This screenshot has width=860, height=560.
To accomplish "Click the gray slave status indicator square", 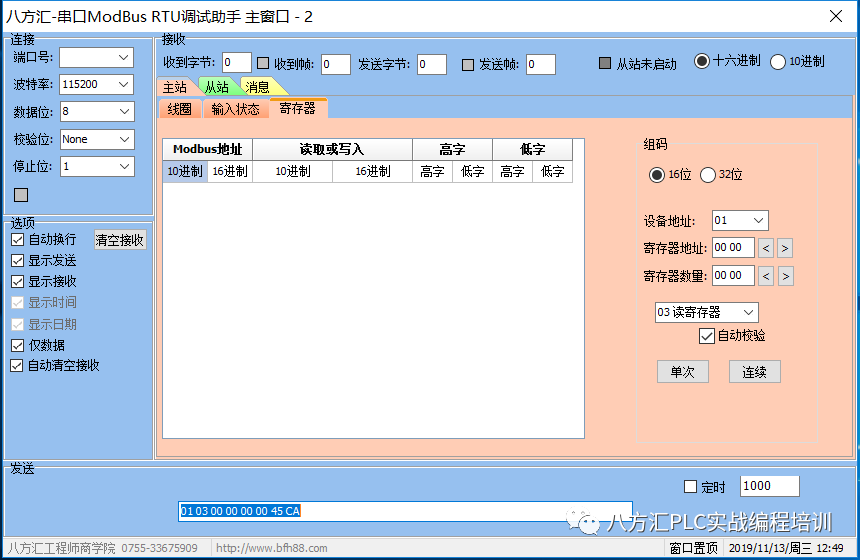I will [x=604, y=63].
